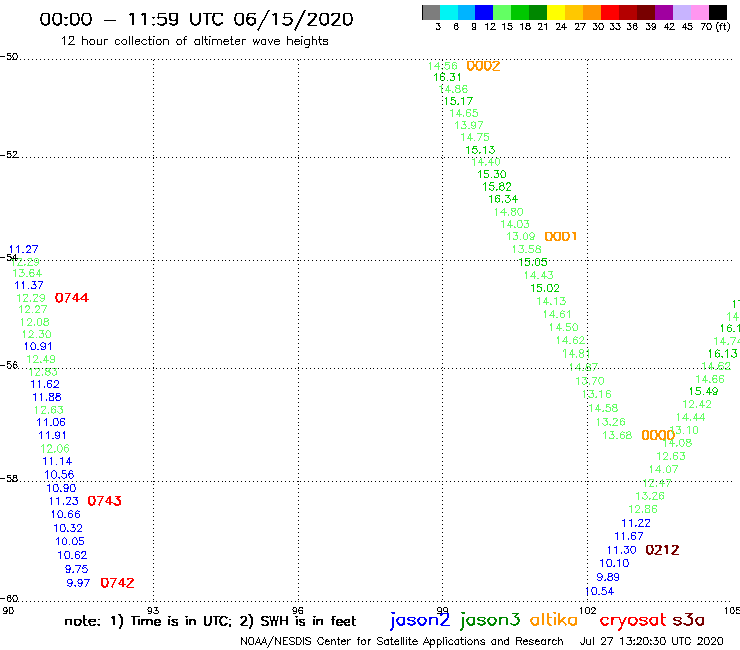Click the cryosat satellite legend label
Screen dimensions: 740x650
coord(633,621)
